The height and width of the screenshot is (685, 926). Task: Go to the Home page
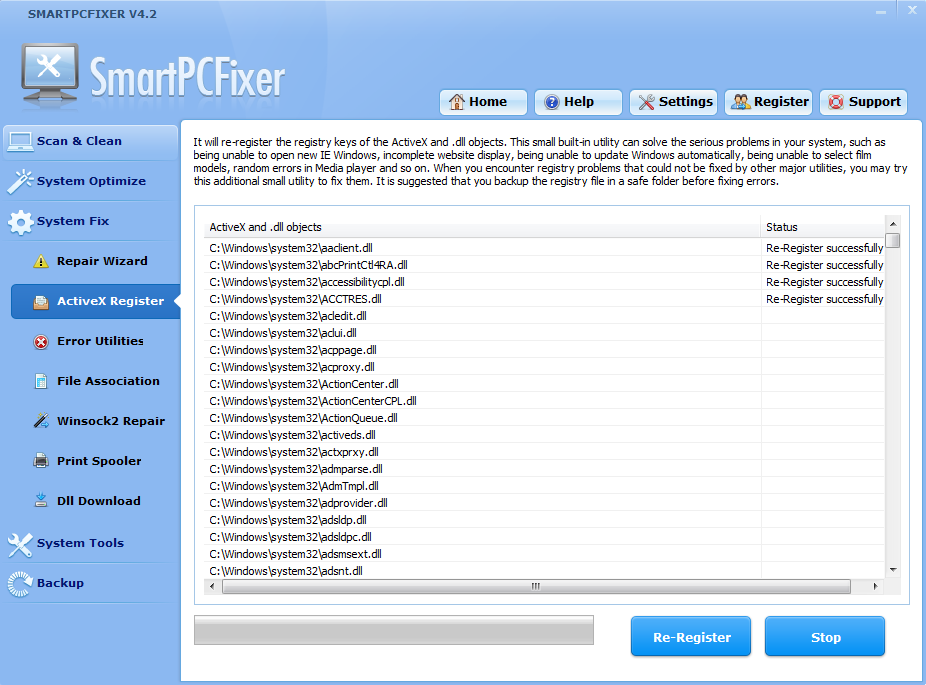tap(483, 102)
